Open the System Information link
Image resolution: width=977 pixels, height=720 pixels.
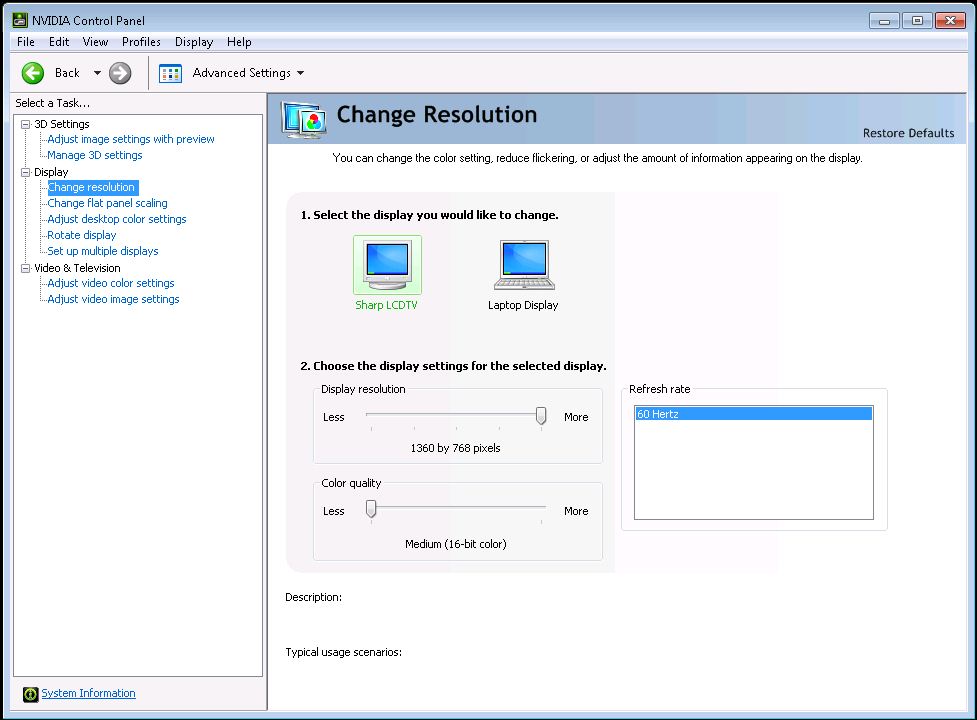pyautogui.click(x=88, y=693)
